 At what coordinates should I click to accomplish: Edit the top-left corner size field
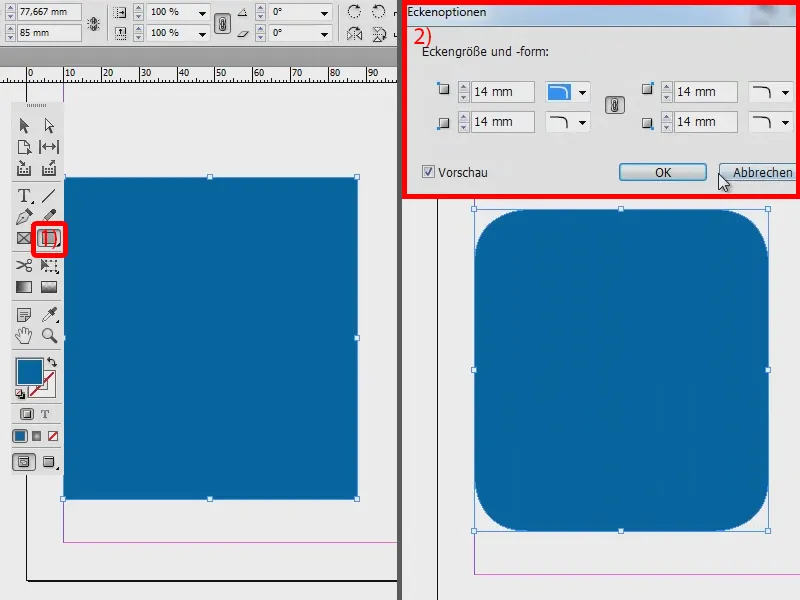(x=503, y=92)
